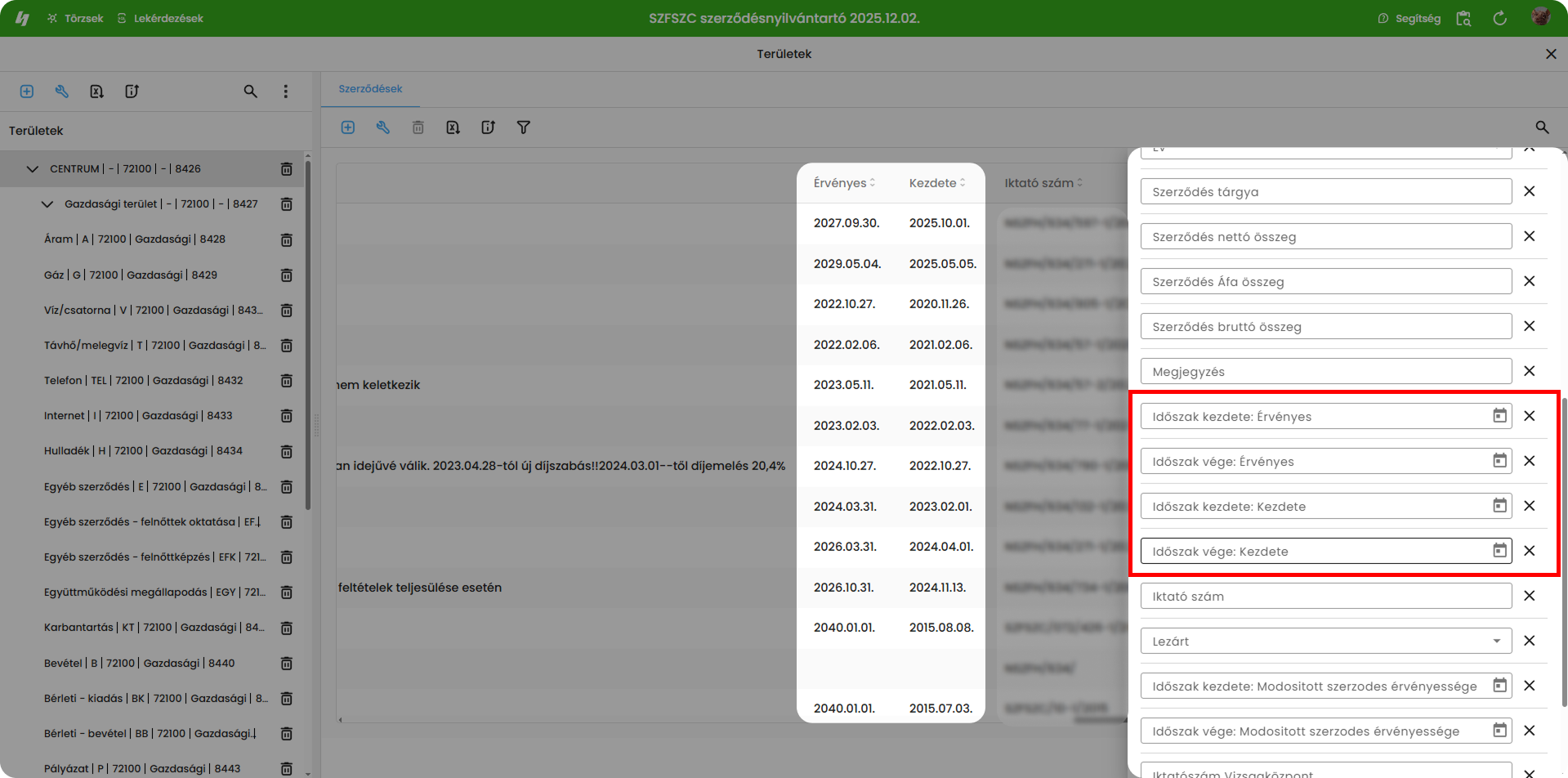Image resolution: width=1568 pixels, height=778 pixels.
Task: Click the wrench edit icon in left panel
Action: (x=62, y=92)
